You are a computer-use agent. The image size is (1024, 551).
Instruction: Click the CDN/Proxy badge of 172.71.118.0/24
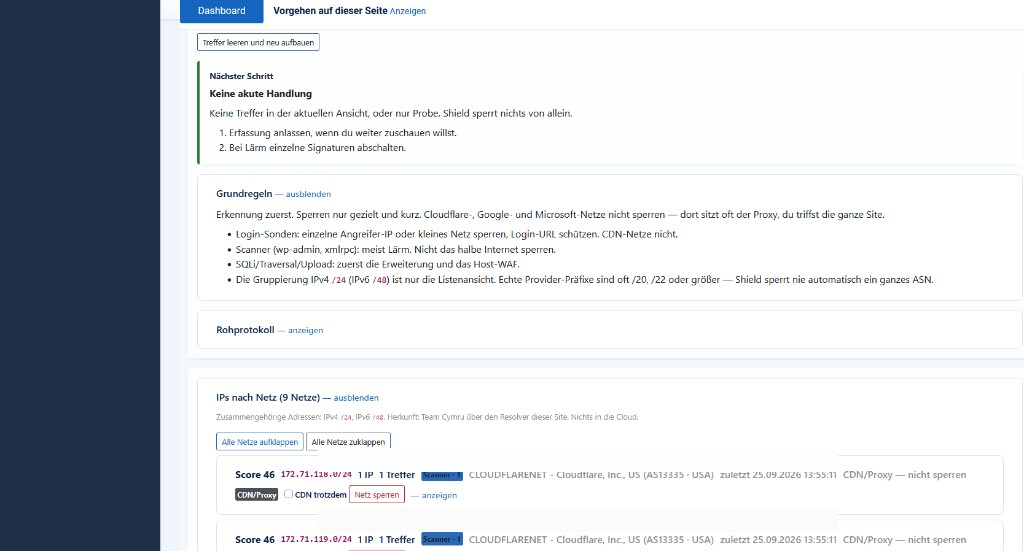click(257, 495)
